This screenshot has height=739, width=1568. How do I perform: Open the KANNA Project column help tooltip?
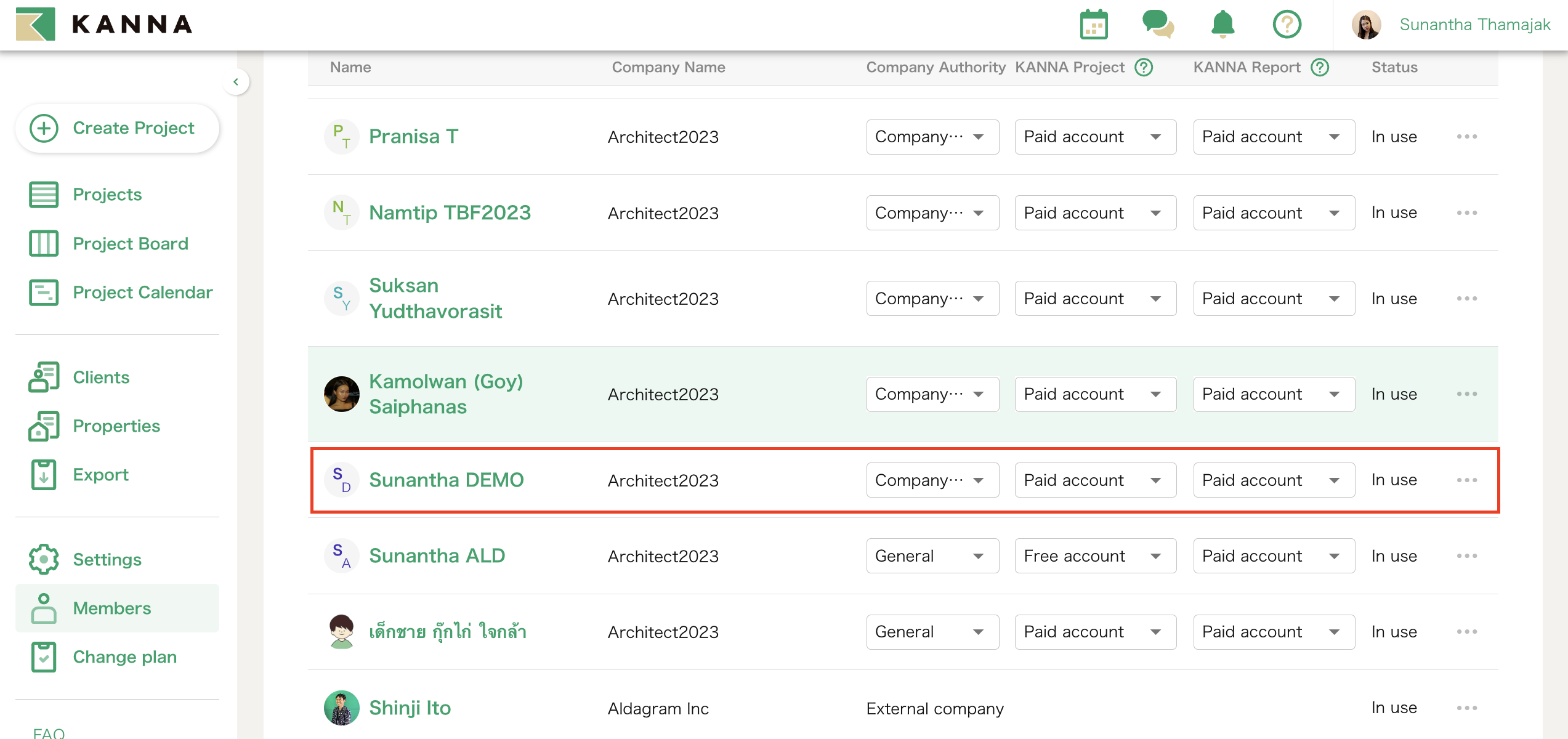(x=1144, y=67)
